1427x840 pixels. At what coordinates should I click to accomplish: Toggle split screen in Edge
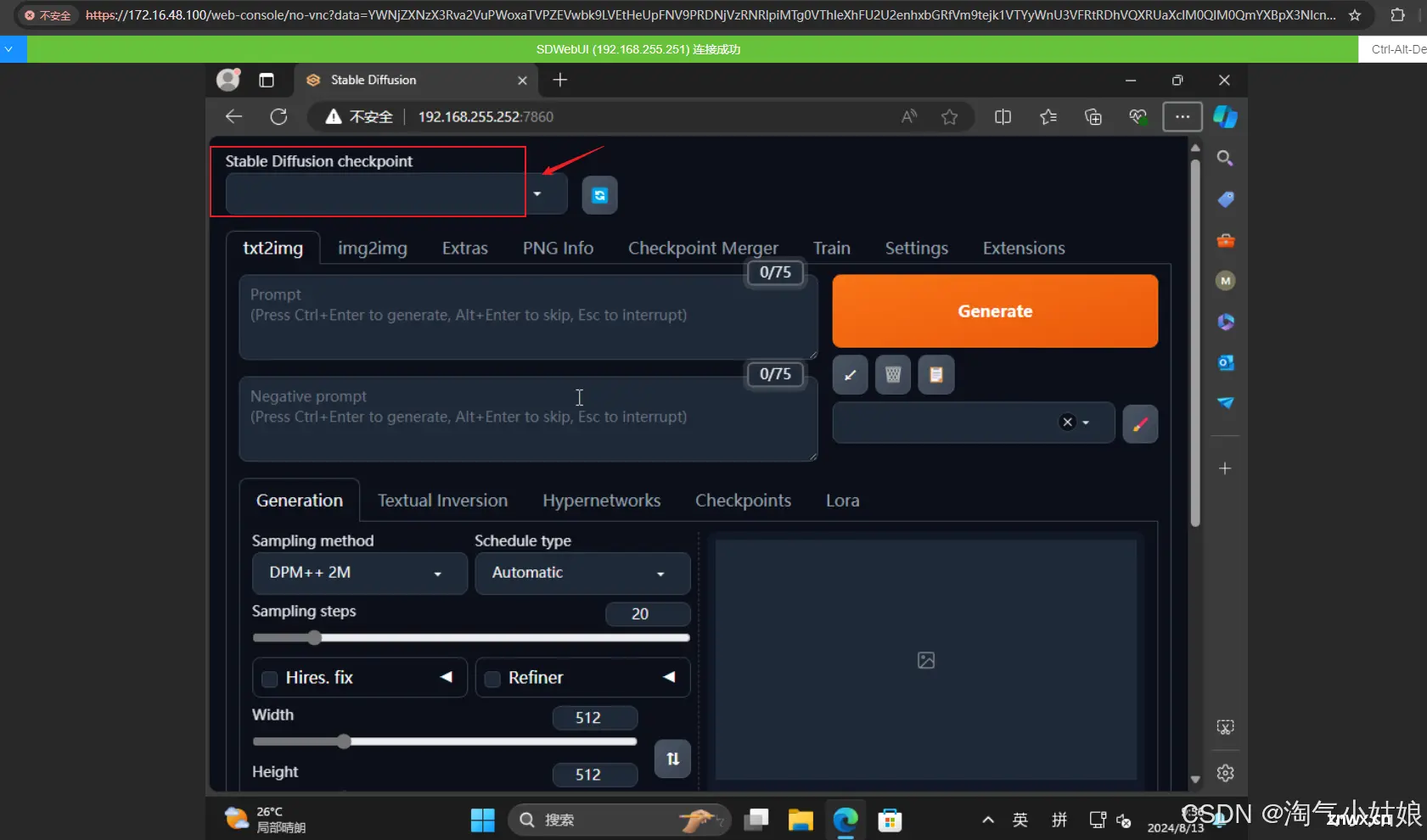pos(1003,117)
